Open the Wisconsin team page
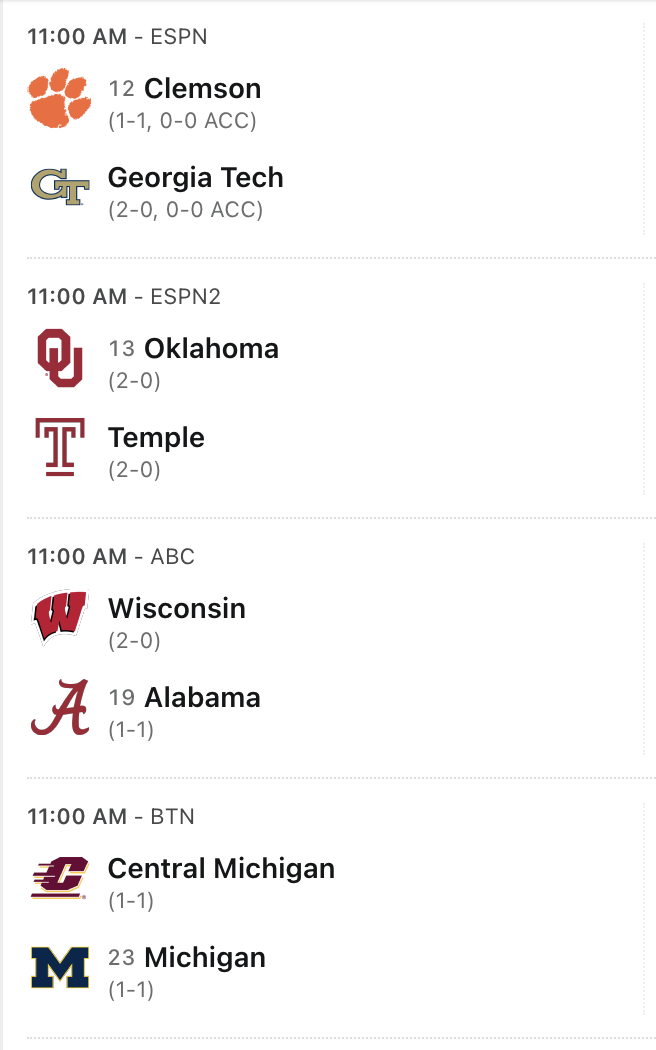 [176, 608]
